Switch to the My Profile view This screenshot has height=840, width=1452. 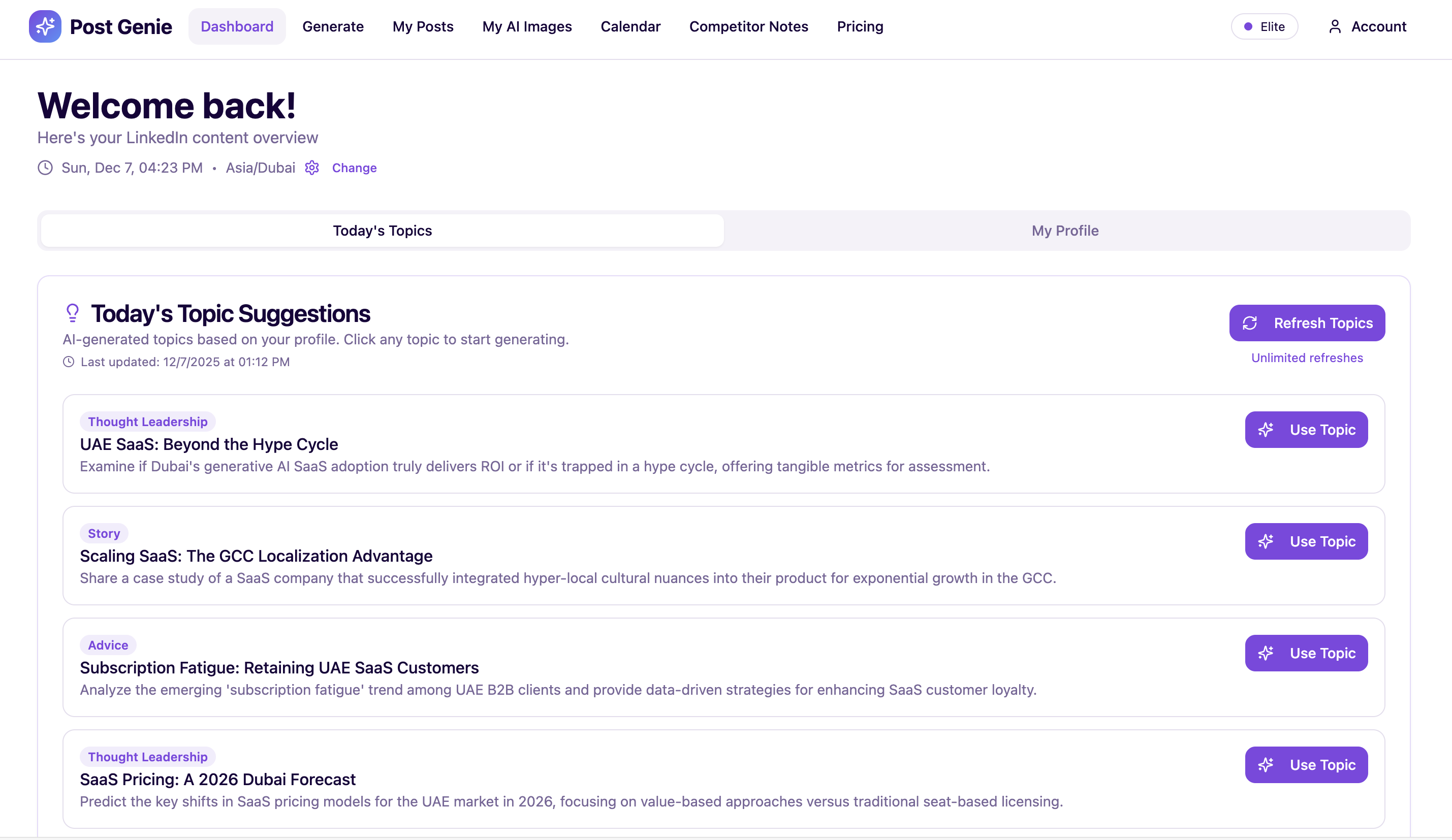pos(1064,231)
